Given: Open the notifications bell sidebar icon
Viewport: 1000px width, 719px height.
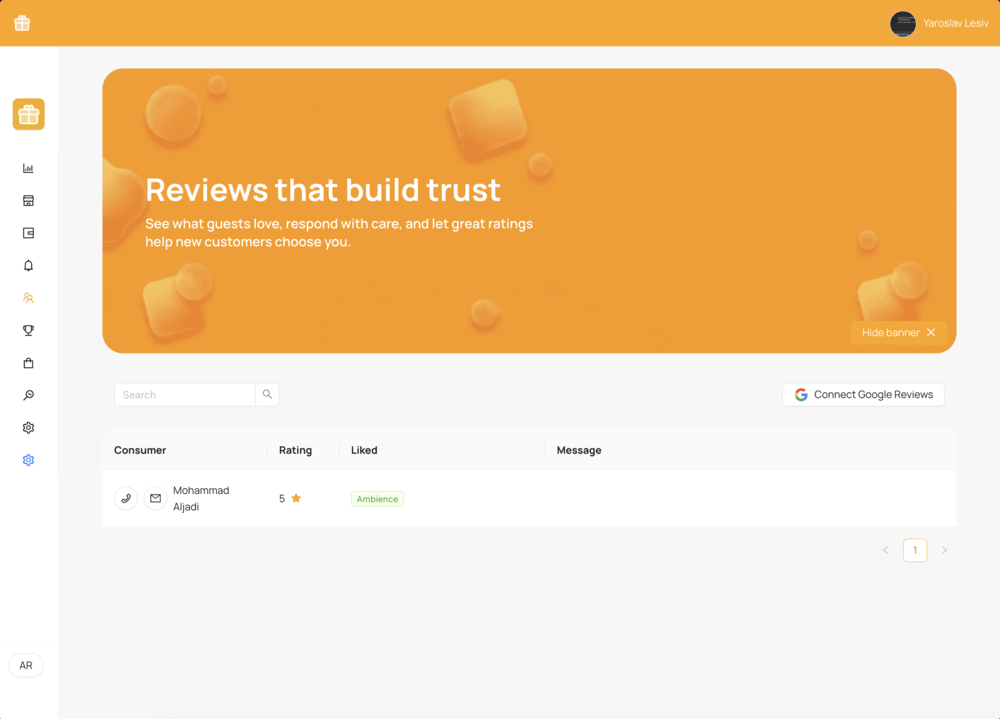Looking at the screenshot, I should (x=28, y=265).
